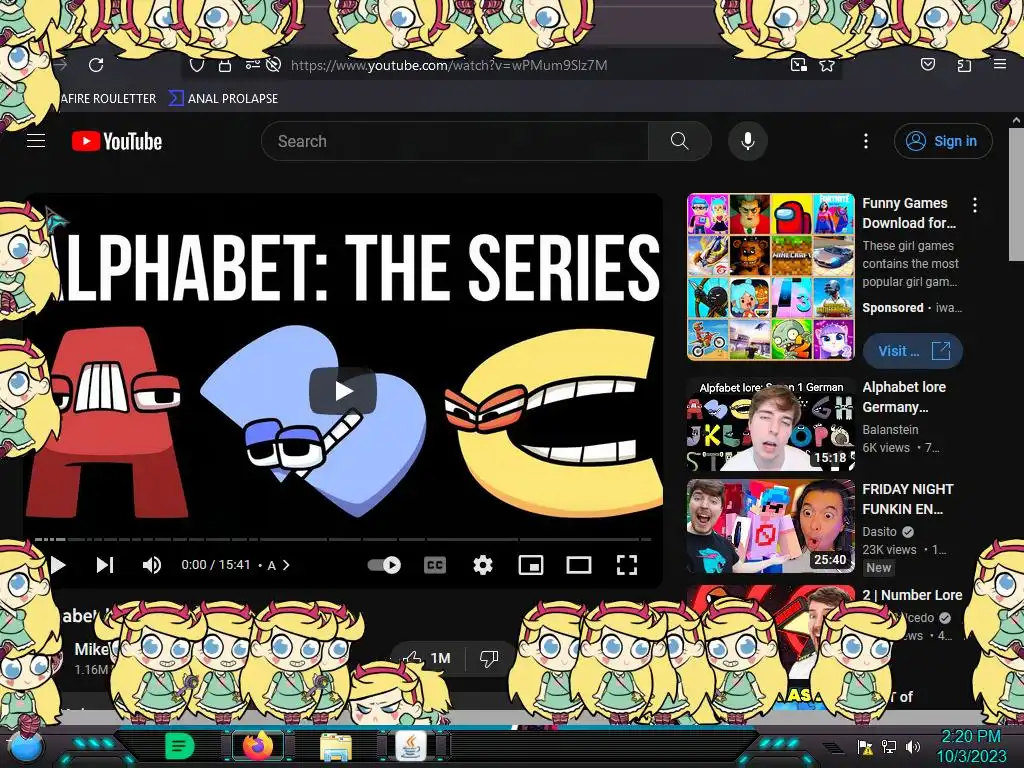The height and width of the screenshot is (768, 1024).
Task: Toggle the autoplay switch
Action: click(x=384, y=565)
